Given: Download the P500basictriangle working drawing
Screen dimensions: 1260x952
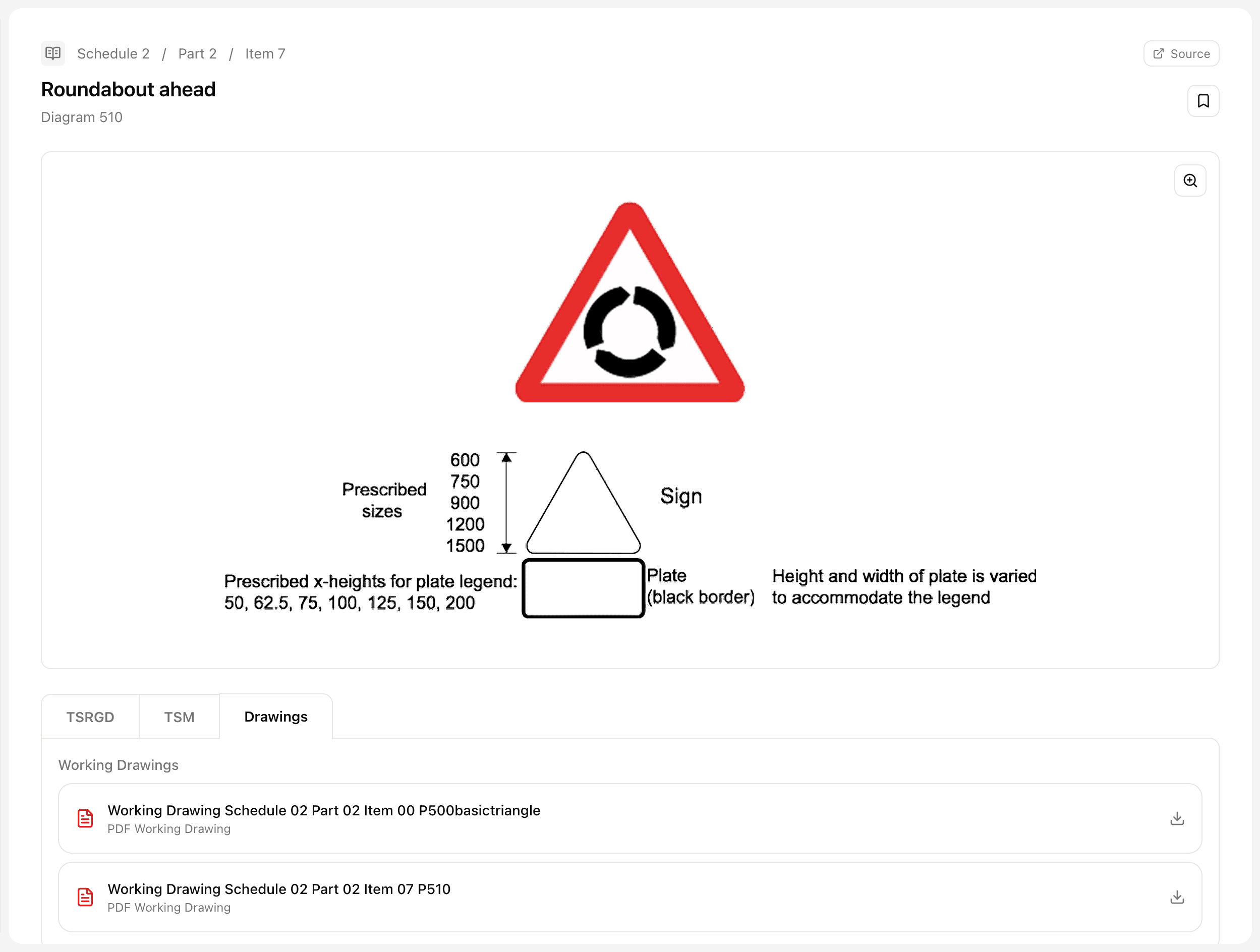Looking at the screenshot, I should (x=1177, y=818).
